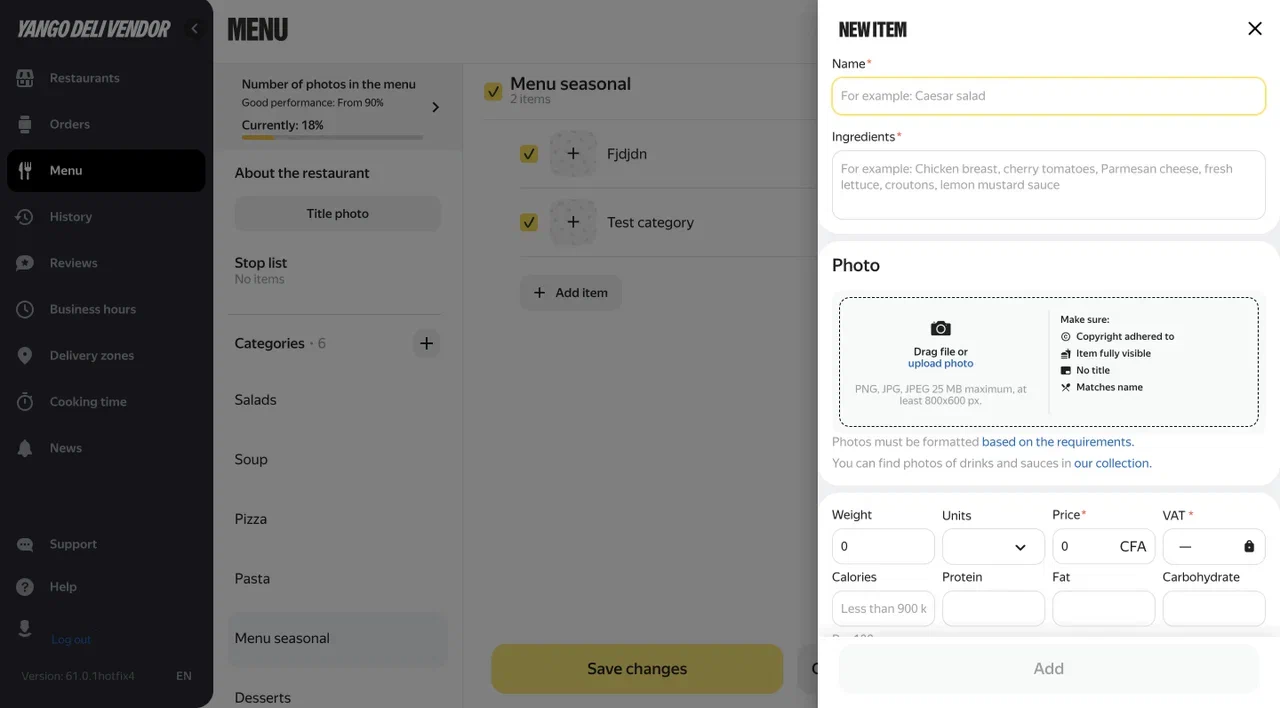The height and width of the screenshot is (708, 1280).
Task: Select the Orders icon in sidebar
Action: [x=25, y=124]
